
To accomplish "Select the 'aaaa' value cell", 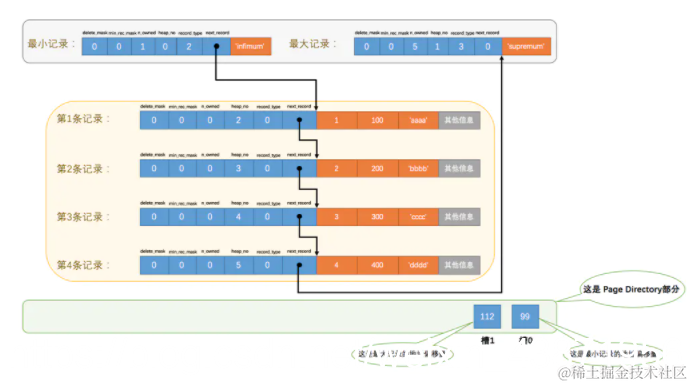I will click(418, 120).
